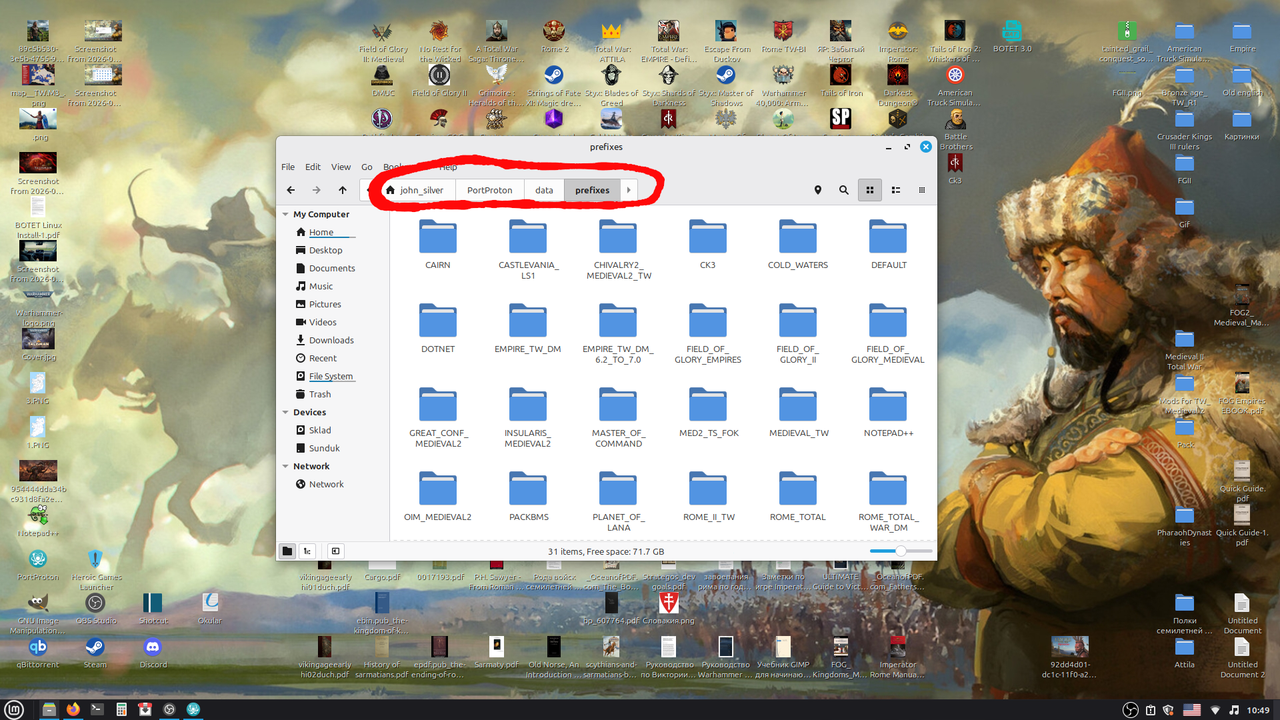The height and width of the screenshot is (720, 1280).
Task: Select the CAIRN folder
Action: 437,244
